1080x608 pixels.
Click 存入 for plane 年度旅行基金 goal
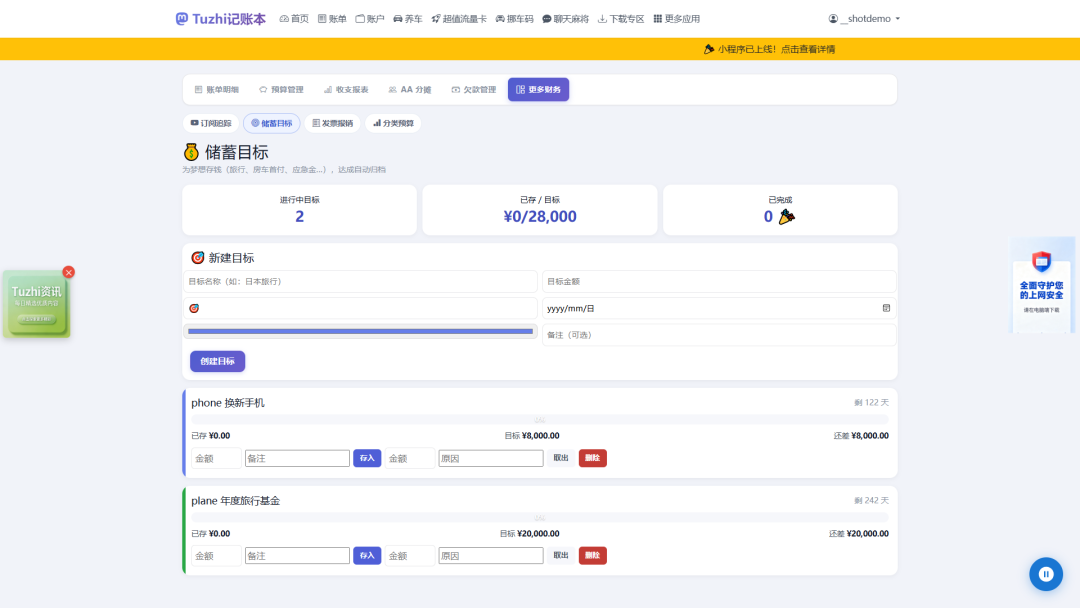pyautogui.click(x=367, y=556)
